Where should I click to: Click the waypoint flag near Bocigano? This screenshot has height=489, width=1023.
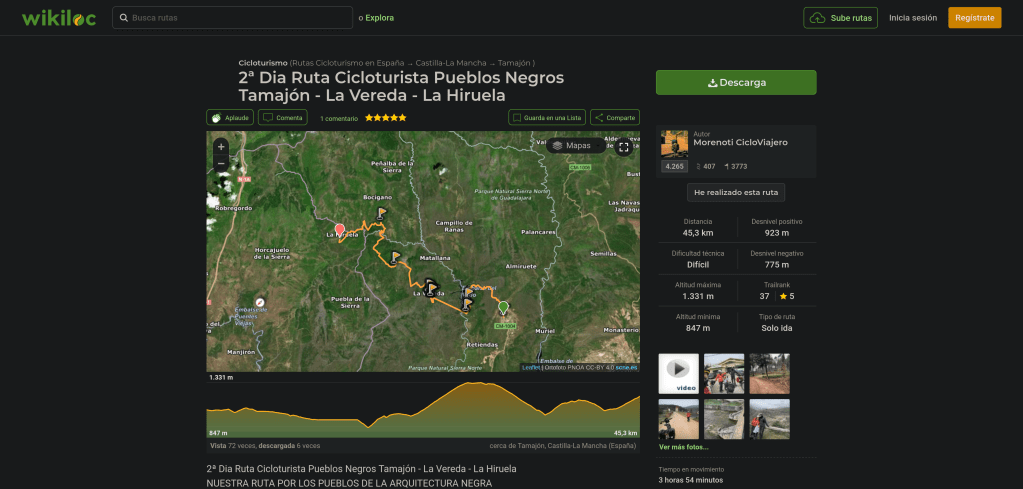tap(381, 213)
